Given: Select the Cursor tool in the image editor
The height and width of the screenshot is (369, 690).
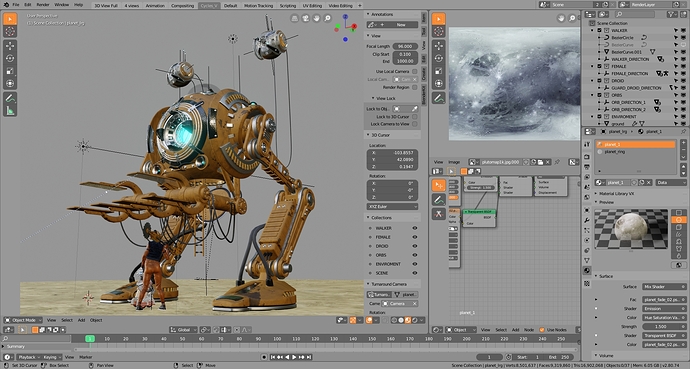Looking at the screenshot, I should tap(438, 31).
